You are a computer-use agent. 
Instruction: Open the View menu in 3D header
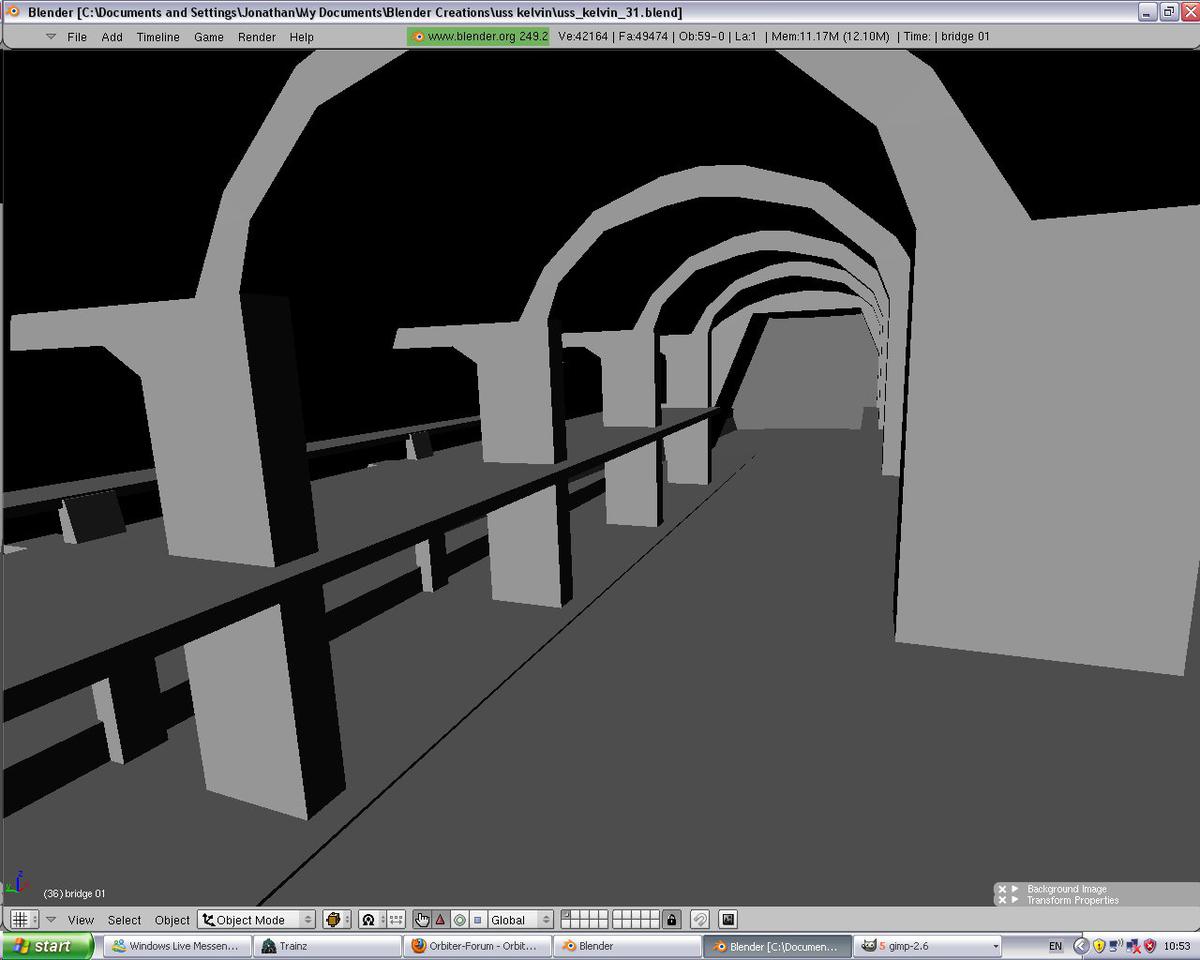pyautogui.click(x=81, y=920)
